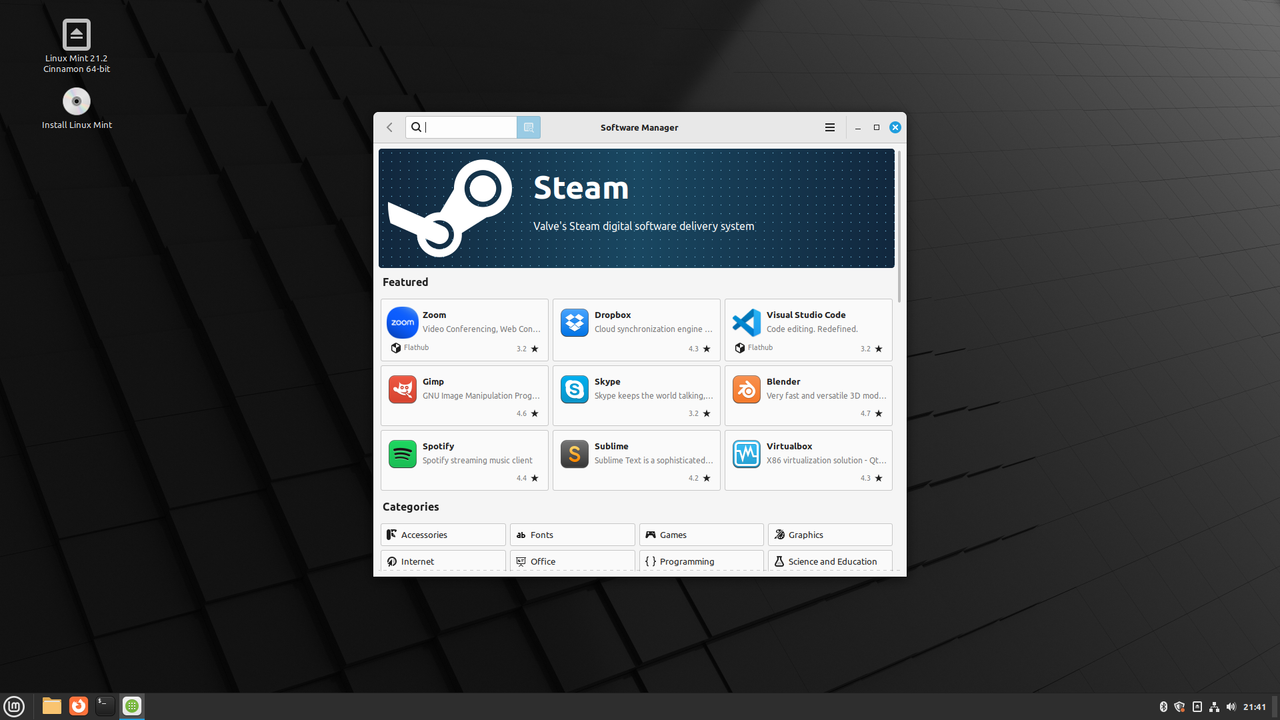This screenshot has width=1280, height=720.
Task: Click the Zoom rating star 3.2
Action: tap(534, 349)
